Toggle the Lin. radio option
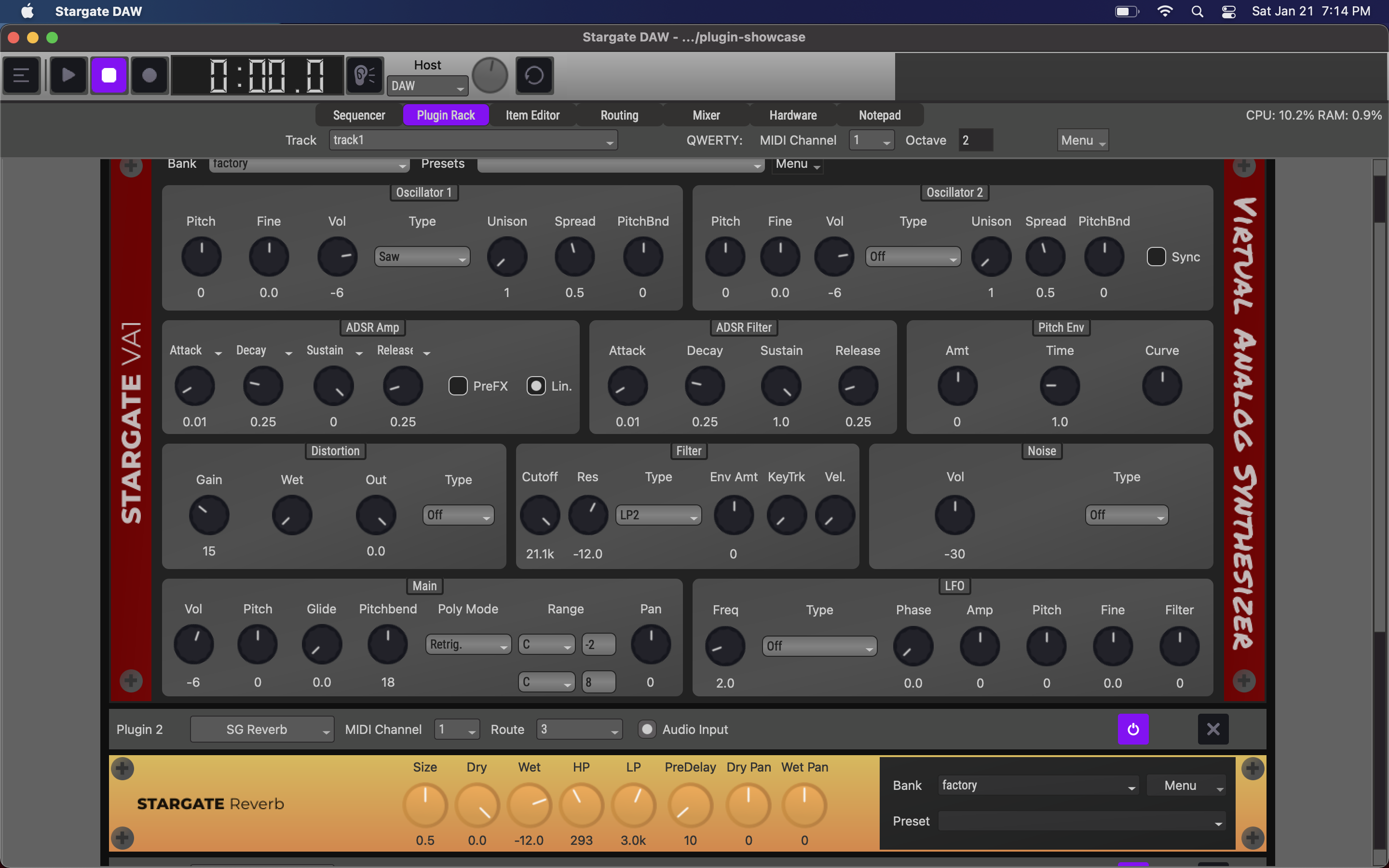This screenshot has width=1389, height=868. point(536,386)
